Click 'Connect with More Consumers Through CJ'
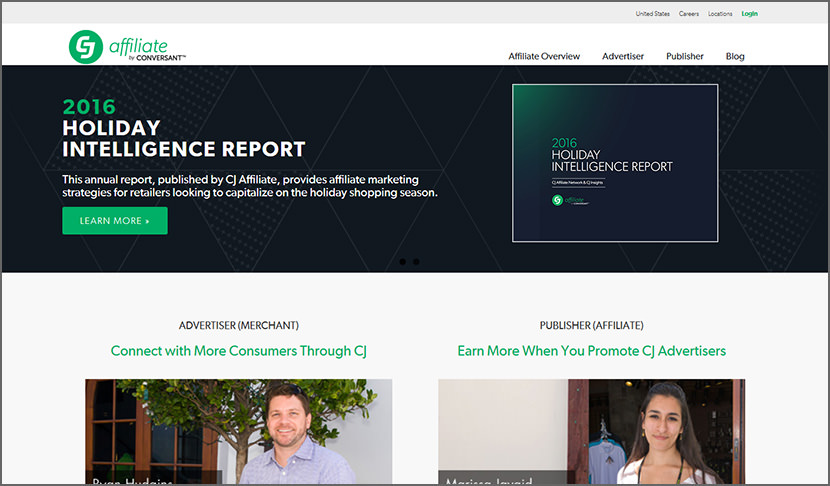This screenshot has height=486, width=830. point(239,351)
